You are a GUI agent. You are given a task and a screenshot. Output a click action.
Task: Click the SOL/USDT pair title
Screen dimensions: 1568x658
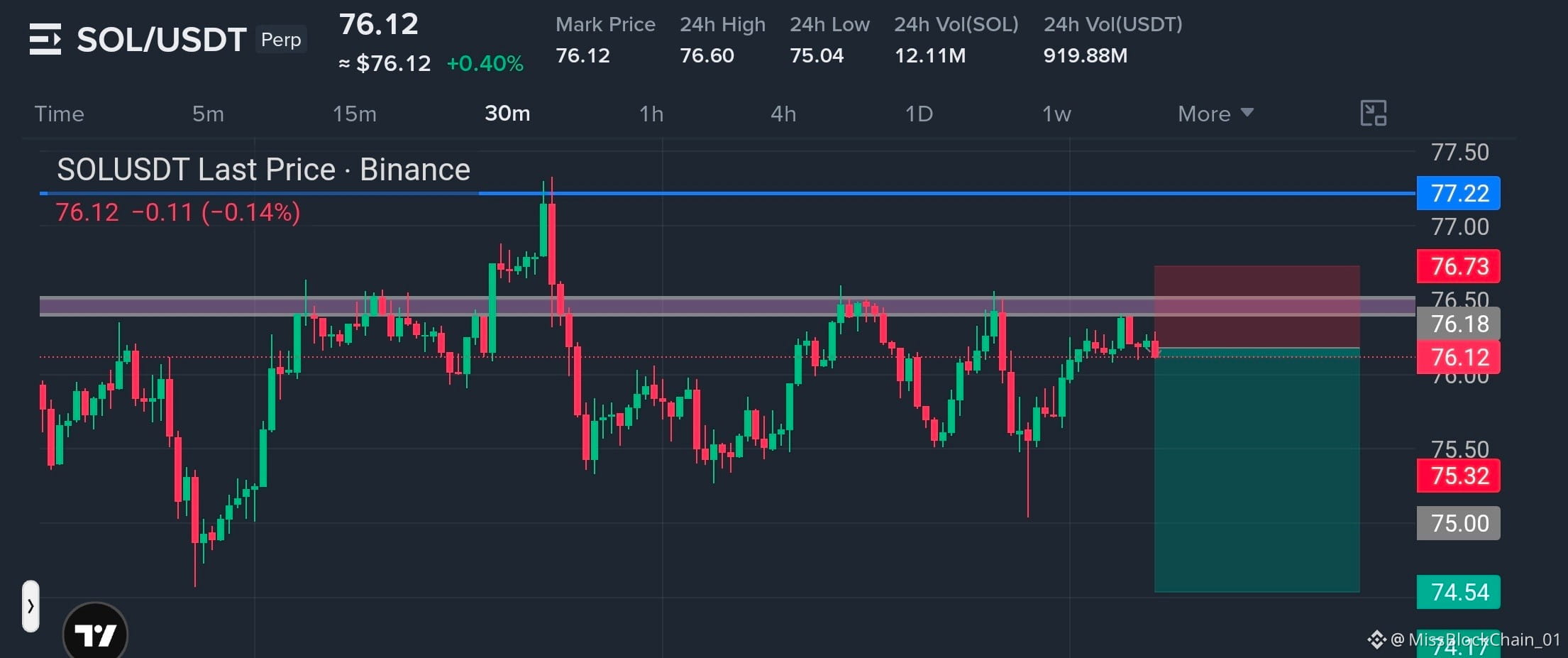[x=162, y=40]
